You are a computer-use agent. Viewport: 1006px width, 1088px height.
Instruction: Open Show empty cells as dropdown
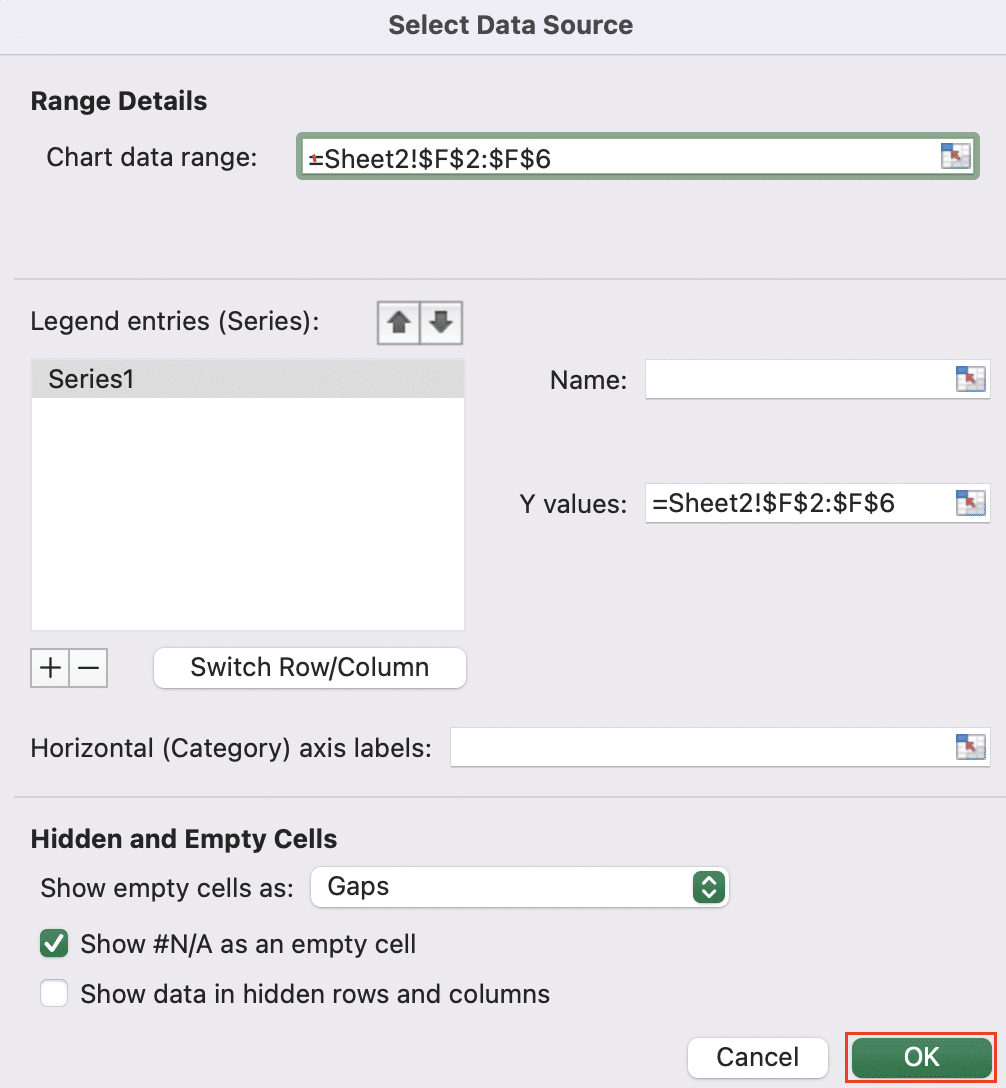[x=520, y=887]
